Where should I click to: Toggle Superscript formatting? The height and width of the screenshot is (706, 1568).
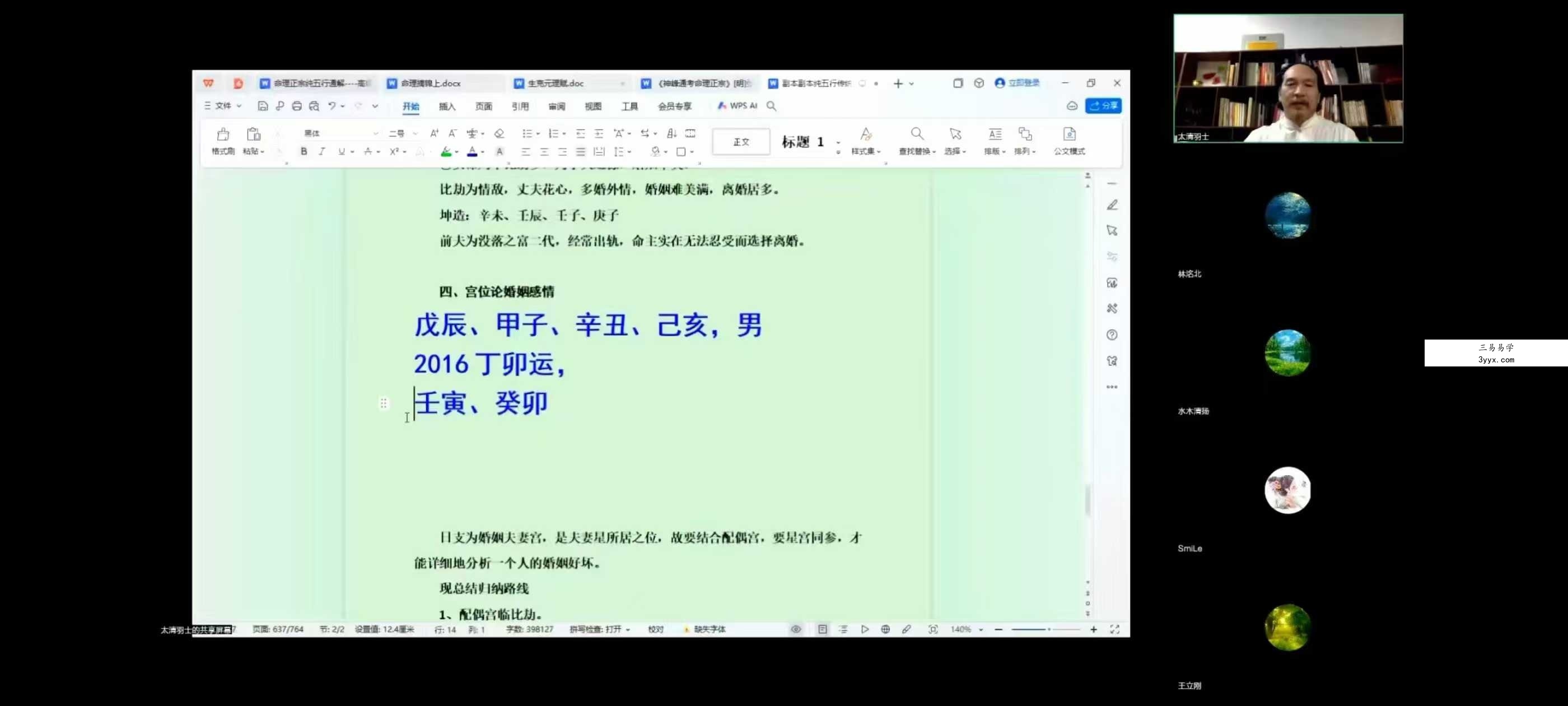point(394,152)
